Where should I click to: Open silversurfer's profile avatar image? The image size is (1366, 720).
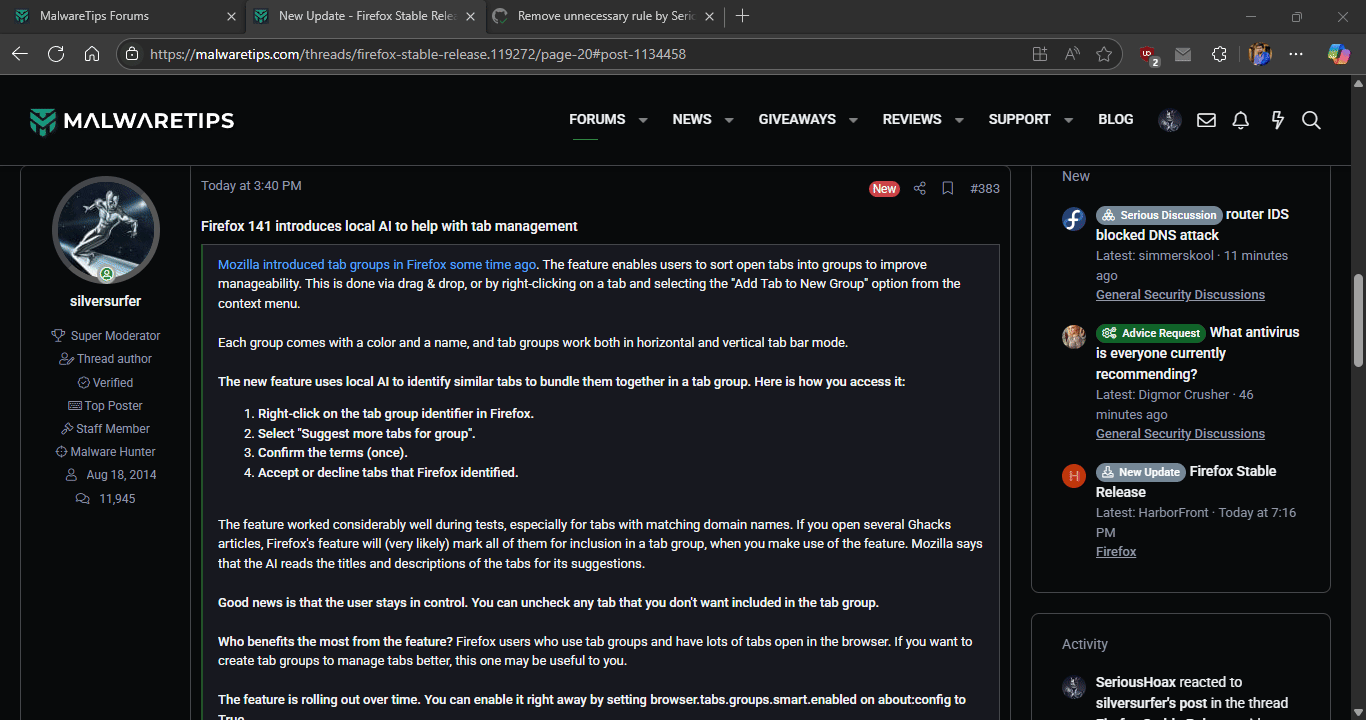point(106,230)
